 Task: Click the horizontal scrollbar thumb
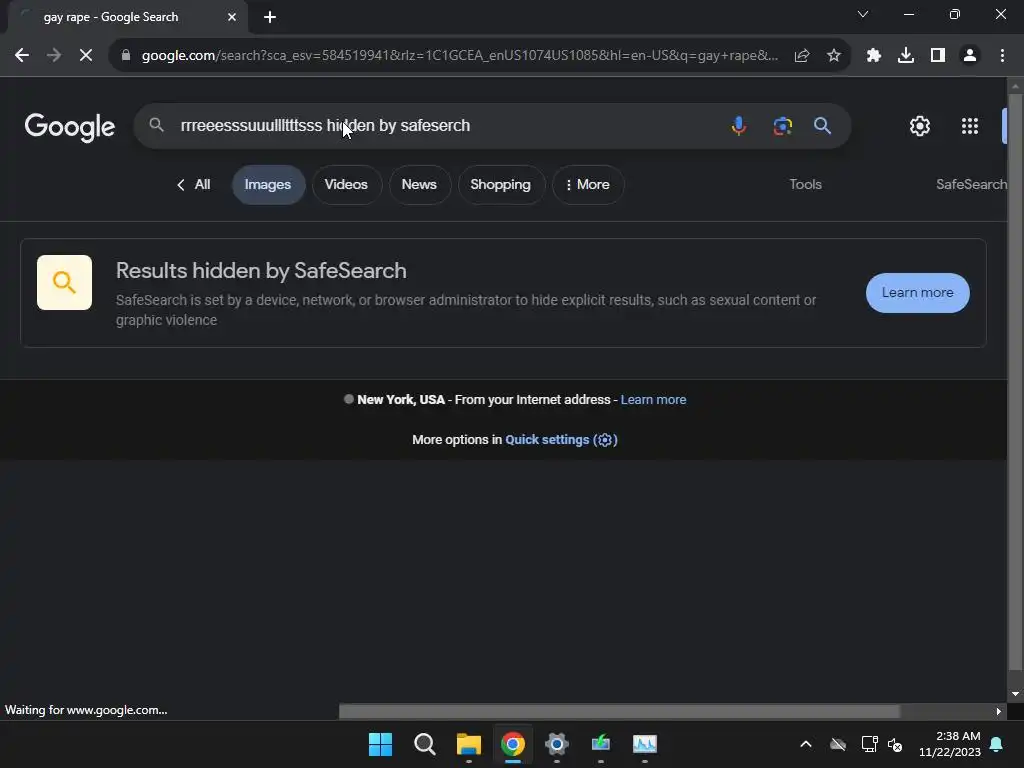coord(619,711)
